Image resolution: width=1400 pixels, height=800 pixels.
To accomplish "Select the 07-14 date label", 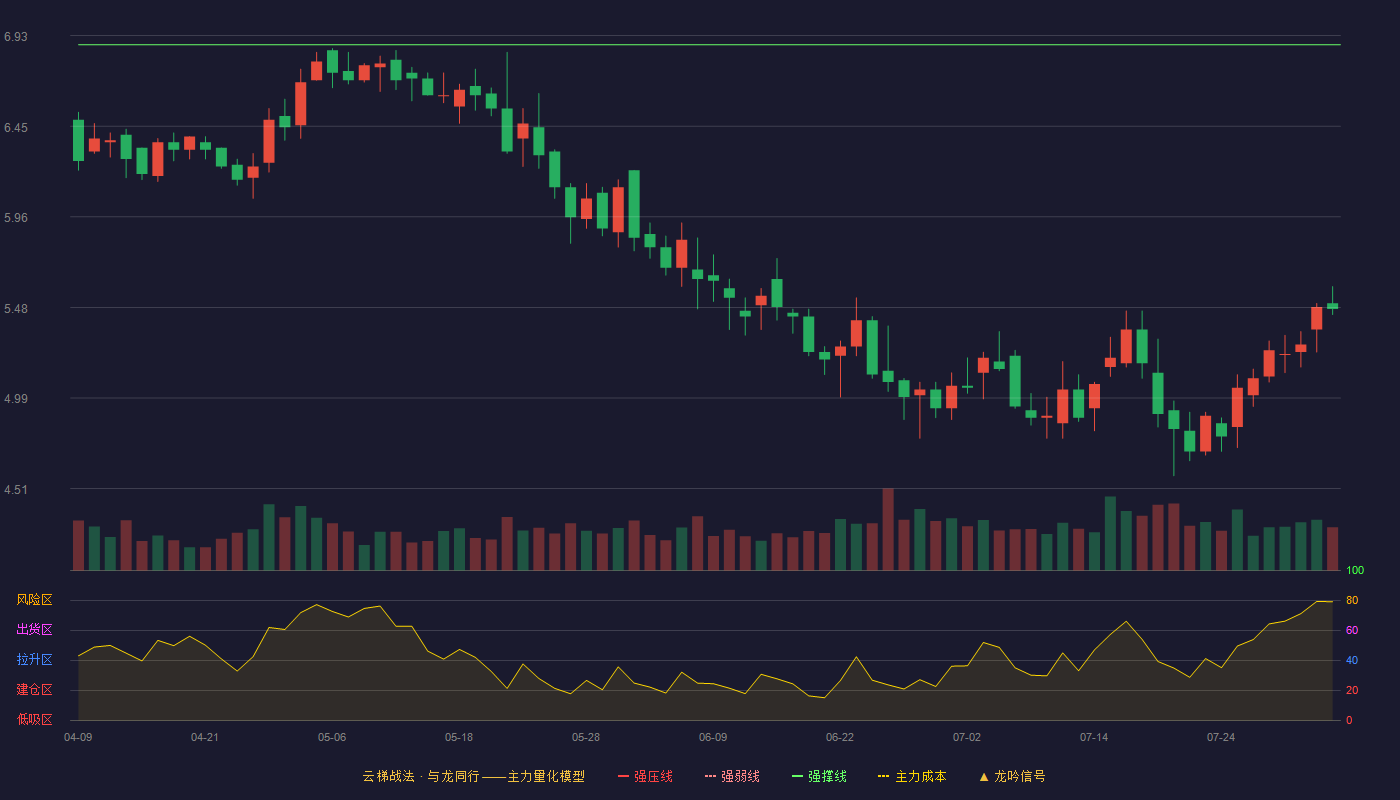I will (1094, 737).
